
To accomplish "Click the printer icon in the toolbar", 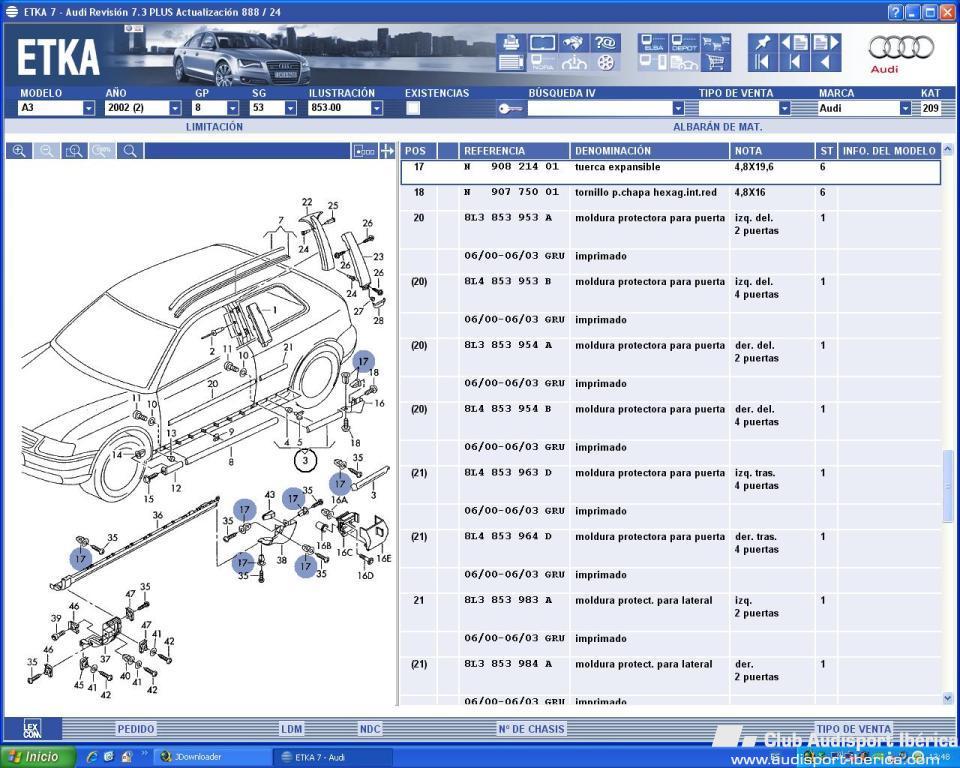I will 511,43.
